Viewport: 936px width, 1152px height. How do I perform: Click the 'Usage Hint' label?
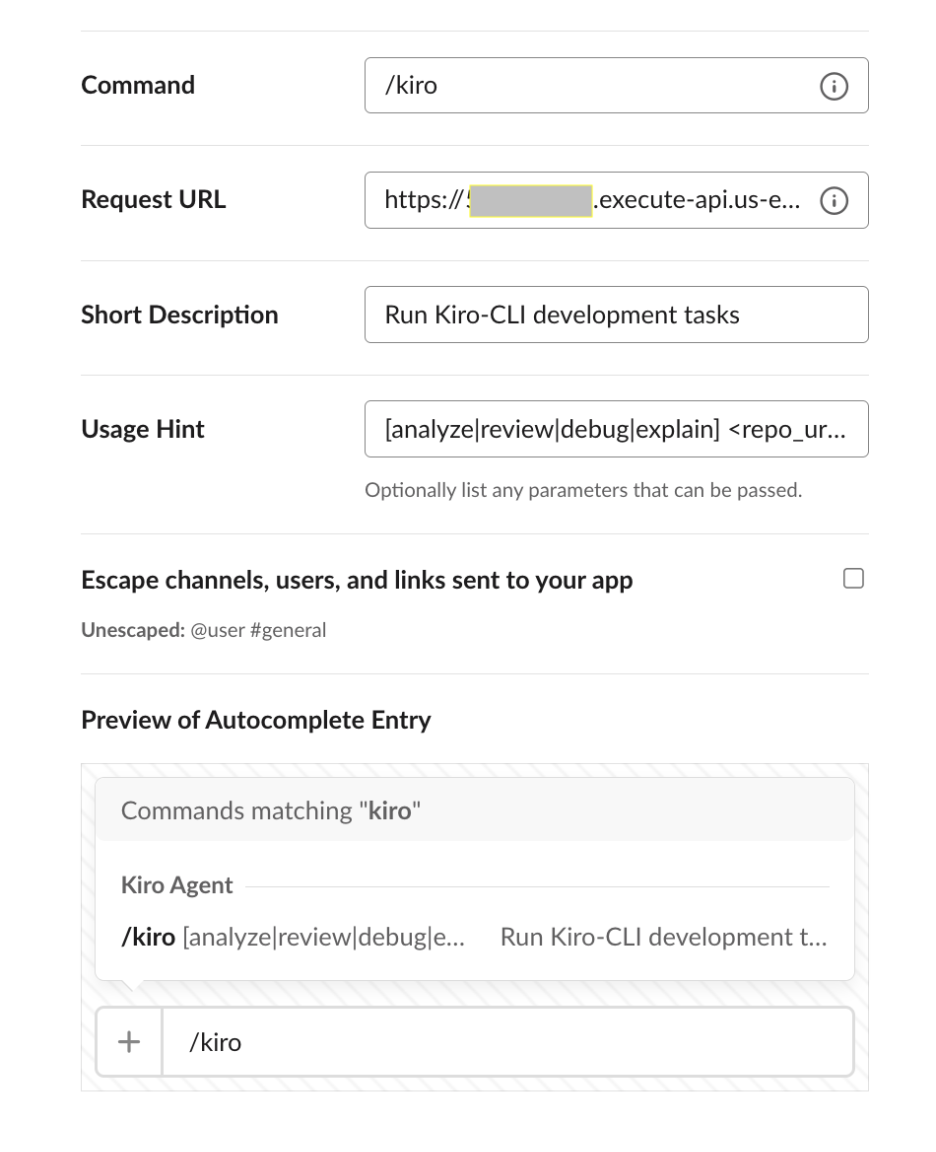[143, 429]
